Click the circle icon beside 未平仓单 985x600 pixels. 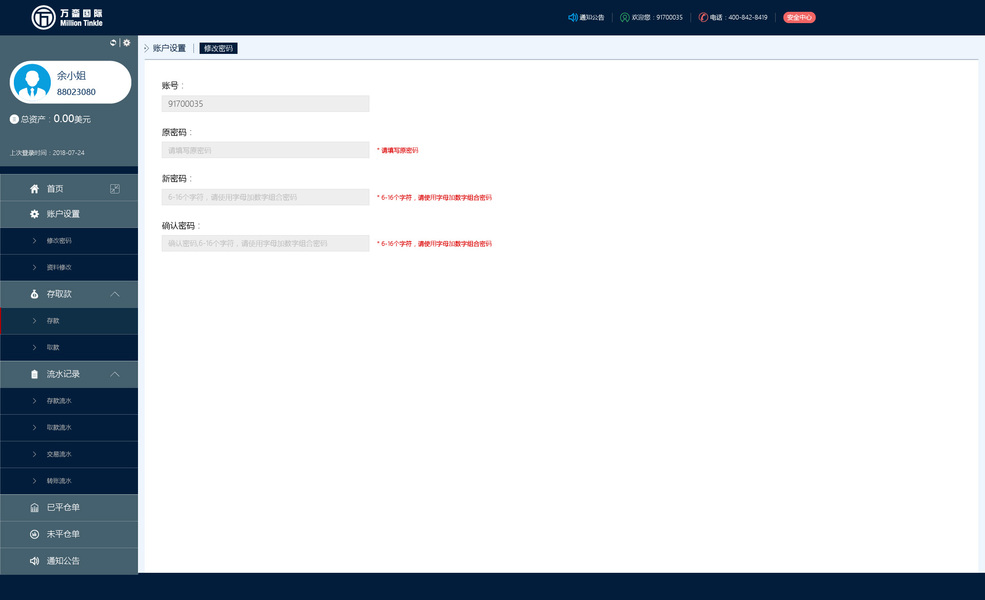point(35,534)
